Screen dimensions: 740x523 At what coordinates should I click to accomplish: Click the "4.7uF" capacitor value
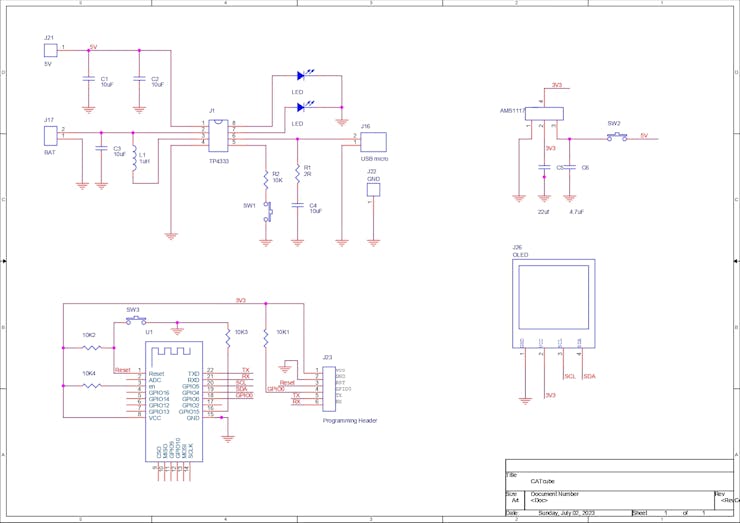pos(576,212)
